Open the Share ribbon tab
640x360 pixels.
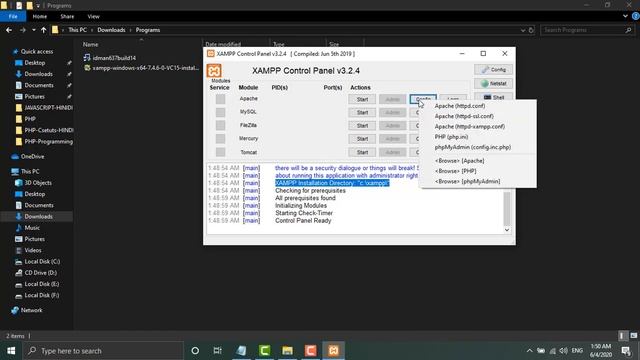click(x=67, y=16)
